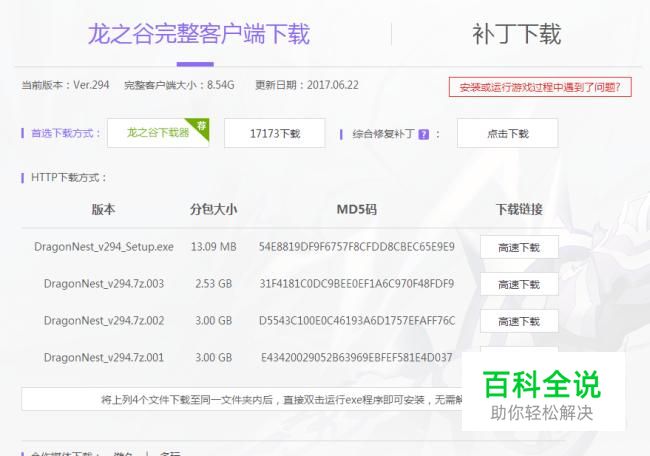Click 高速下载 for DragonNest_v294.7z.003
The height and width of the screenshot is (456, 650).
tap(519, 284)
